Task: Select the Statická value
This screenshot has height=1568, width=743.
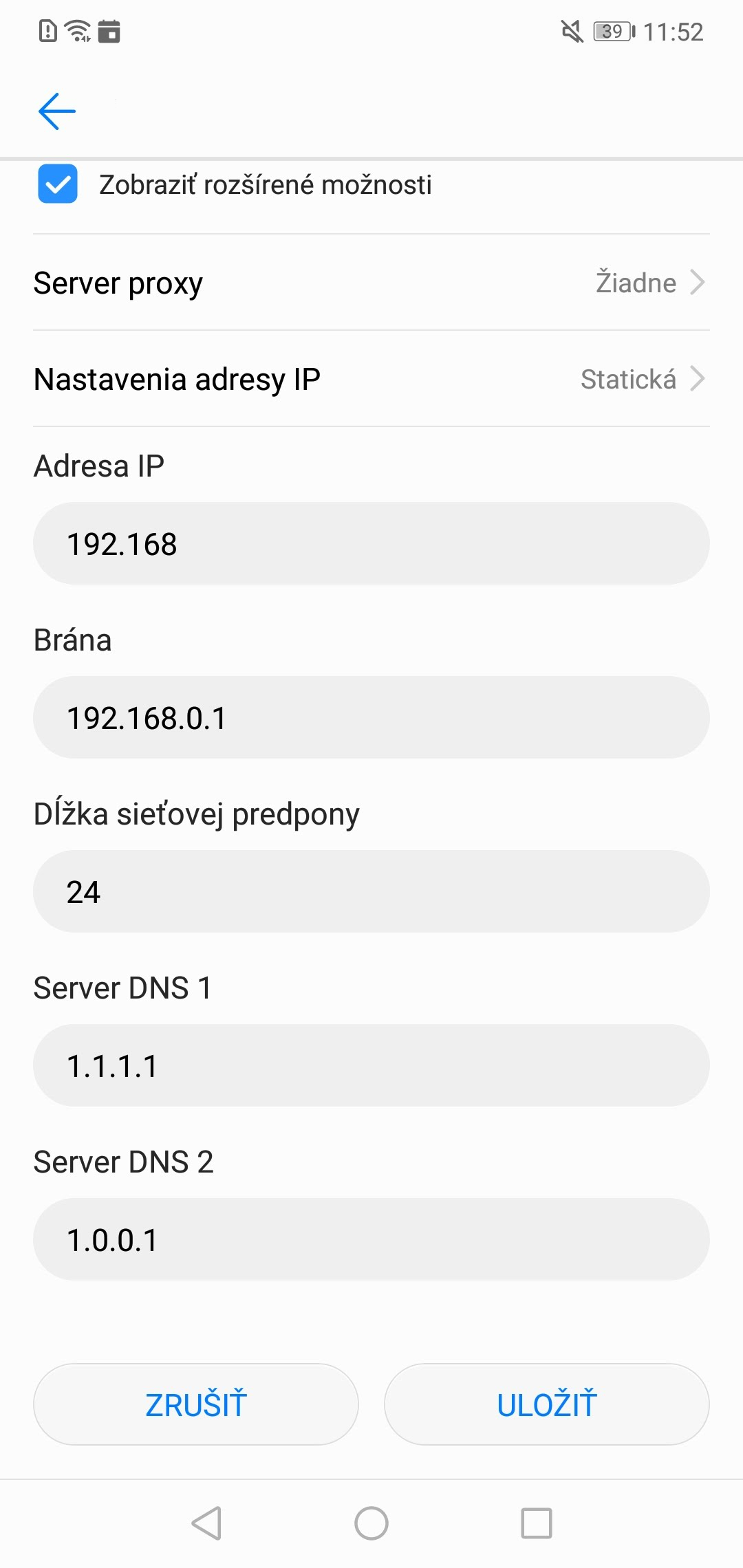Action: point(628,379)
